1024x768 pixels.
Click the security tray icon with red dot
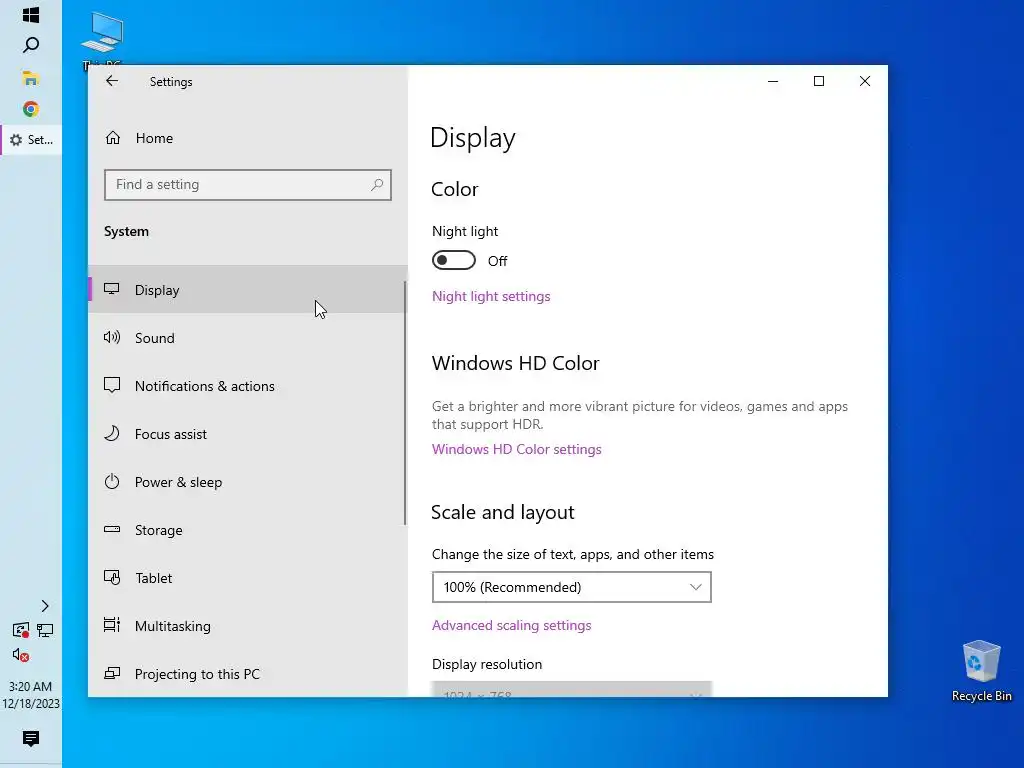click(x=21, y=630)
